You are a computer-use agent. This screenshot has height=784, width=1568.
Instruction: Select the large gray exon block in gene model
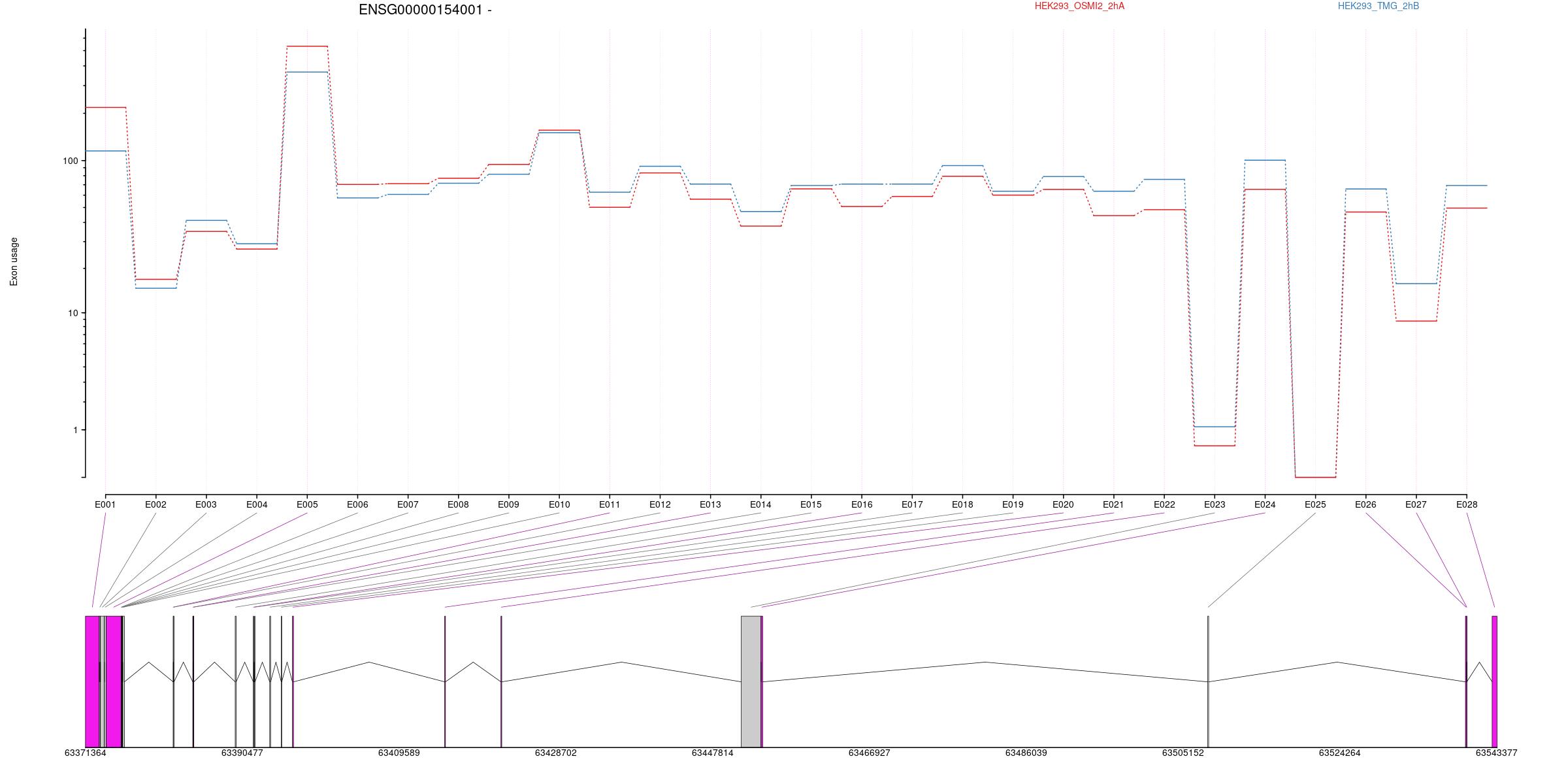pos(751,681)
